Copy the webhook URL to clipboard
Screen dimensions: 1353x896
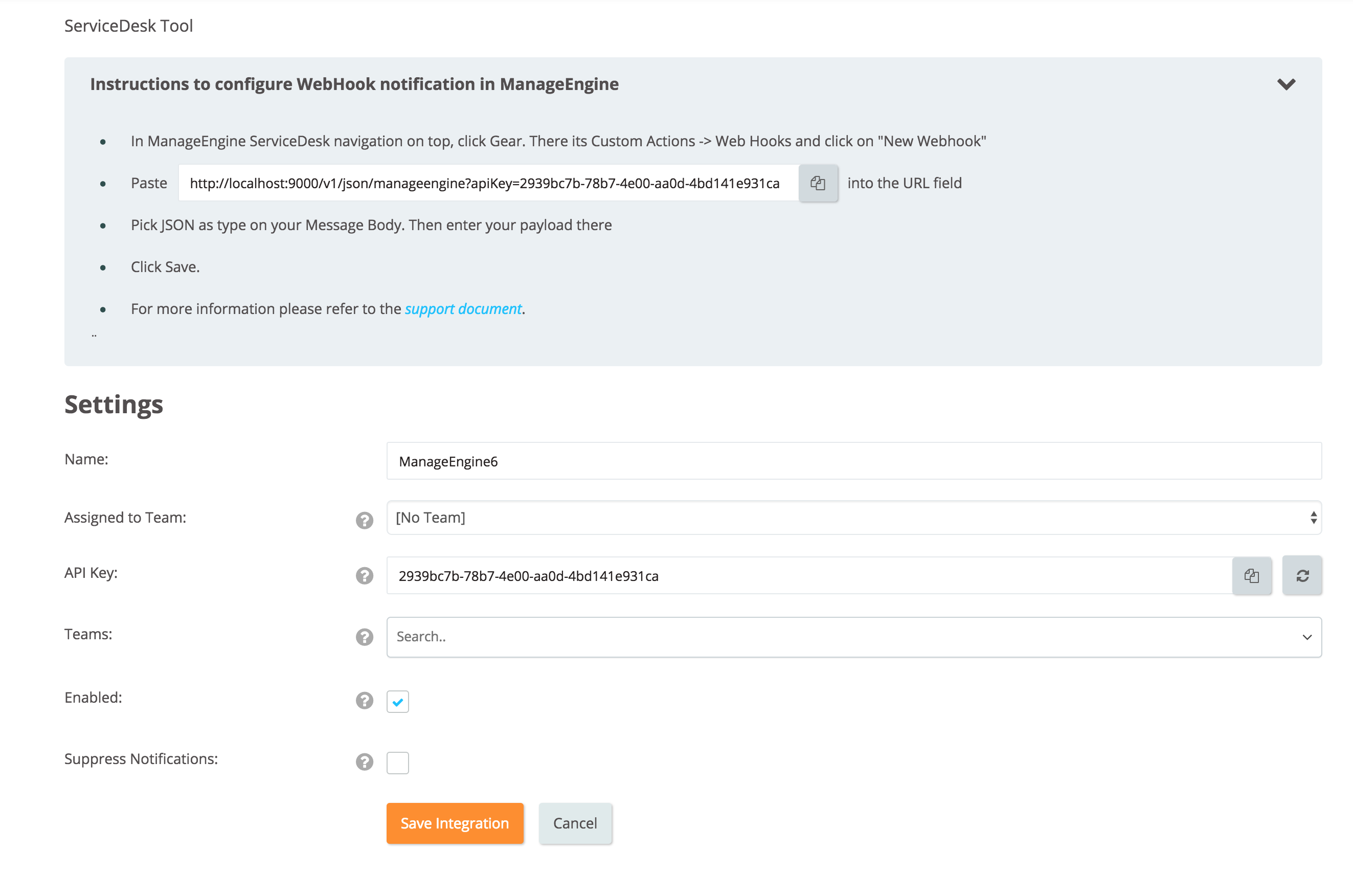[818, 183]
